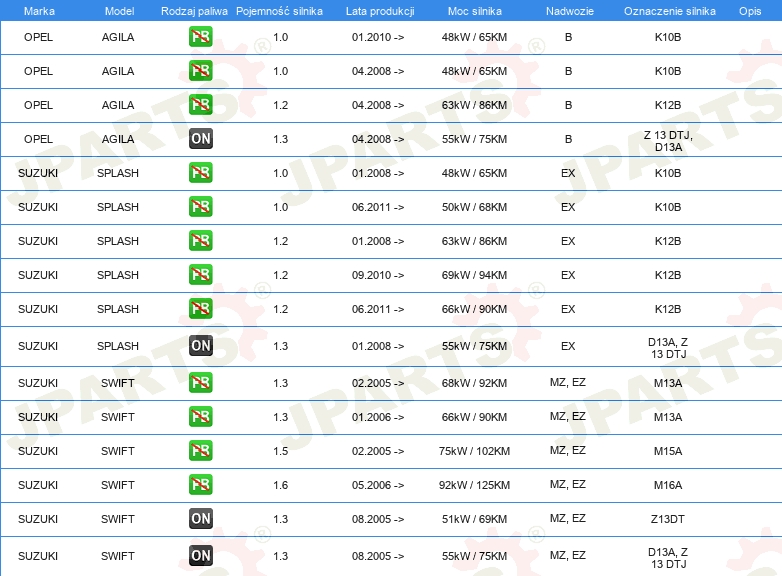This screenshot has height=576, width=782.
Task: Click the 51kW / 69KM power cell
Action: coord(474,519)
